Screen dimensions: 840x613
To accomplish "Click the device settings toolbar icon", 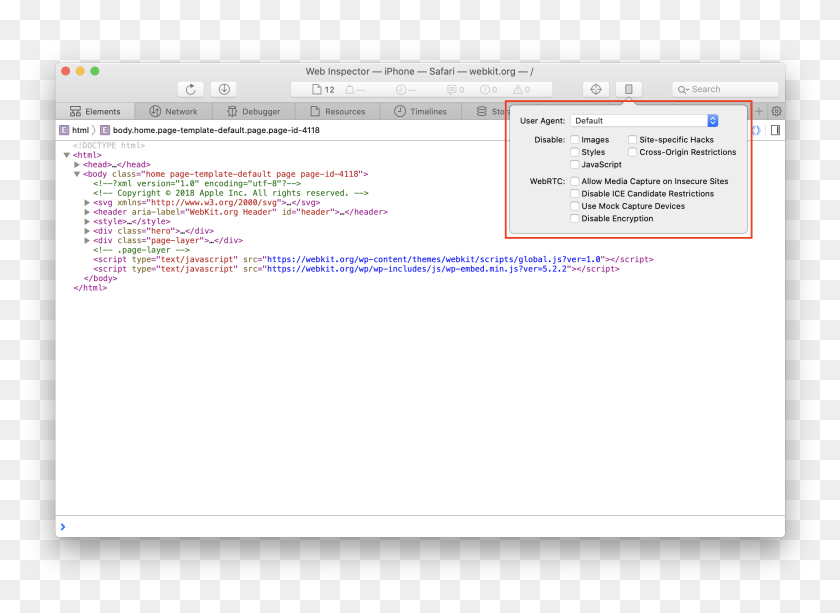I will click(629, 89).
